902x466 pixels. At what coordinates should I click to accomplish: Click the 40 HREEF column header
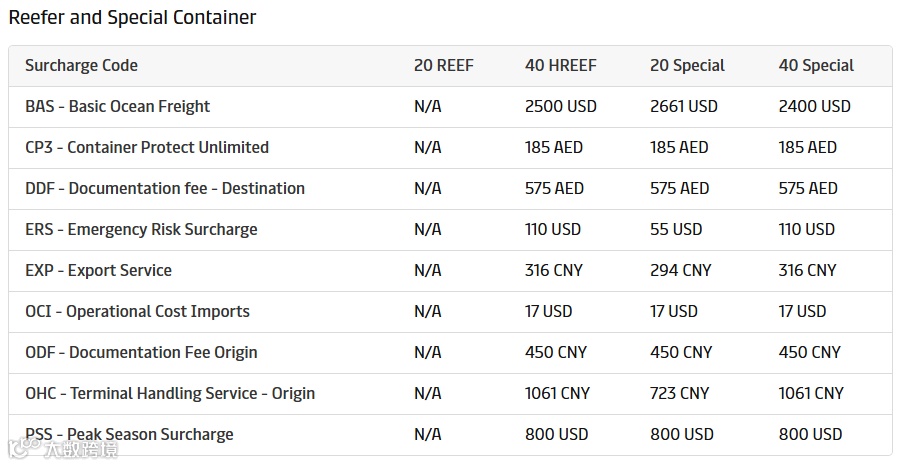pos(560,66)
